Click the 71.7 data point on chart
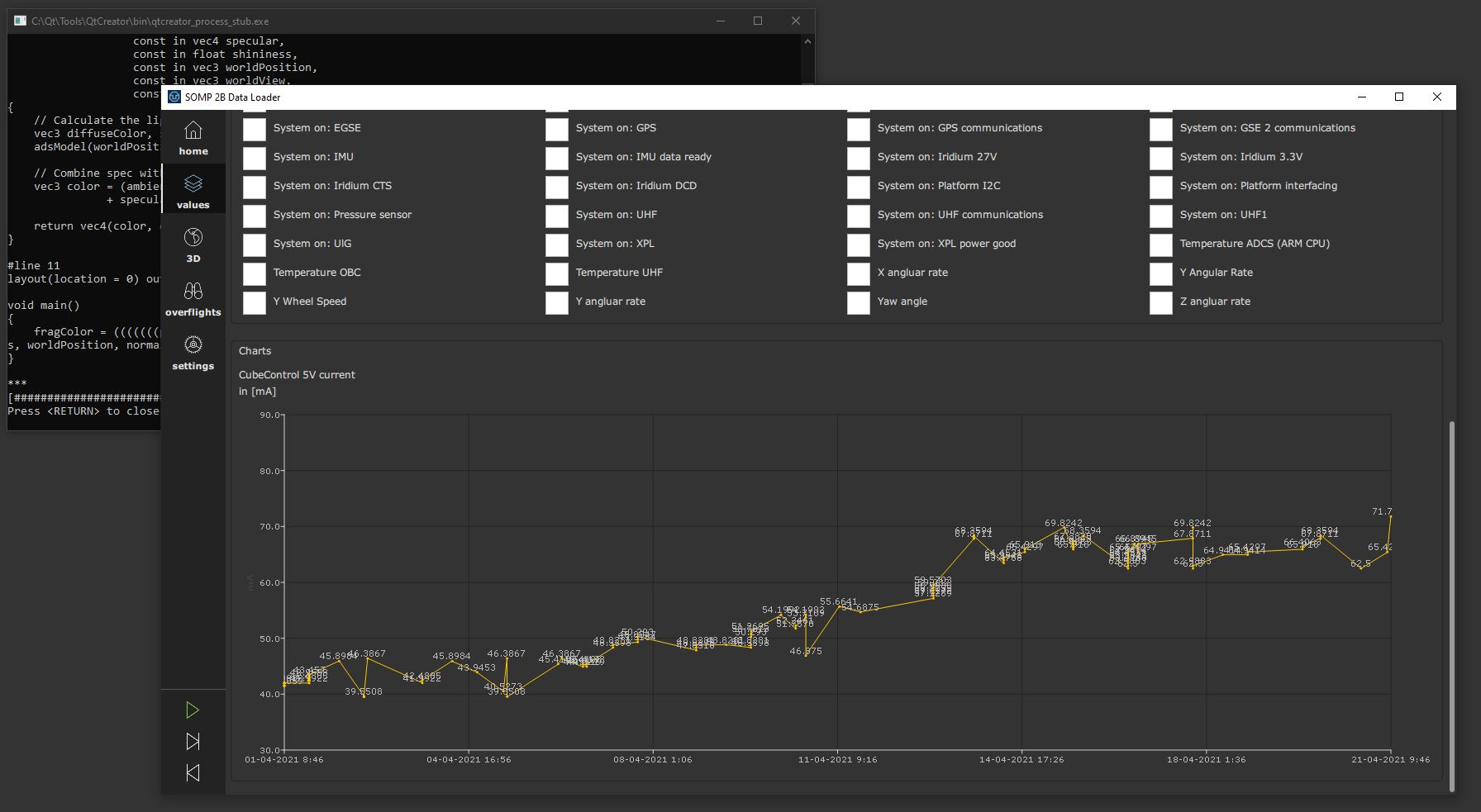 (1390, 517)
